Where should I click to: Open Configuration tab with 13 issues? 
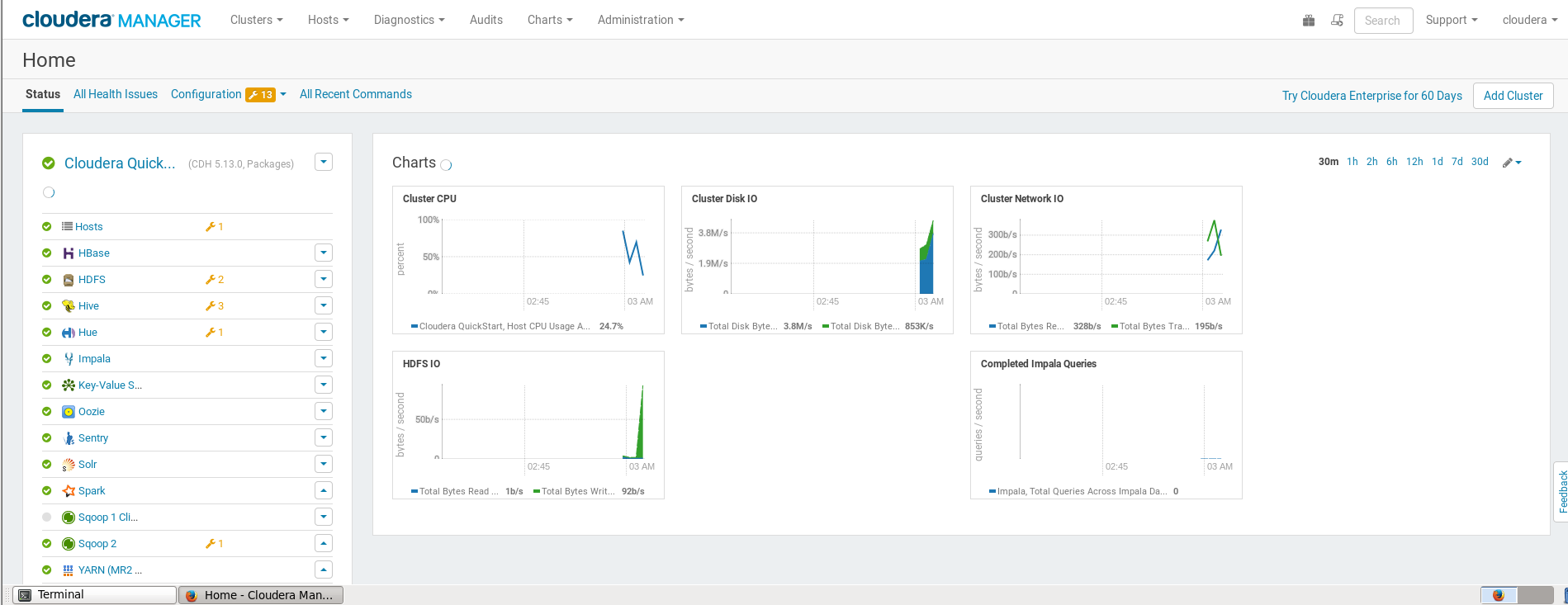pyautogui.click(x=229, y=94)
